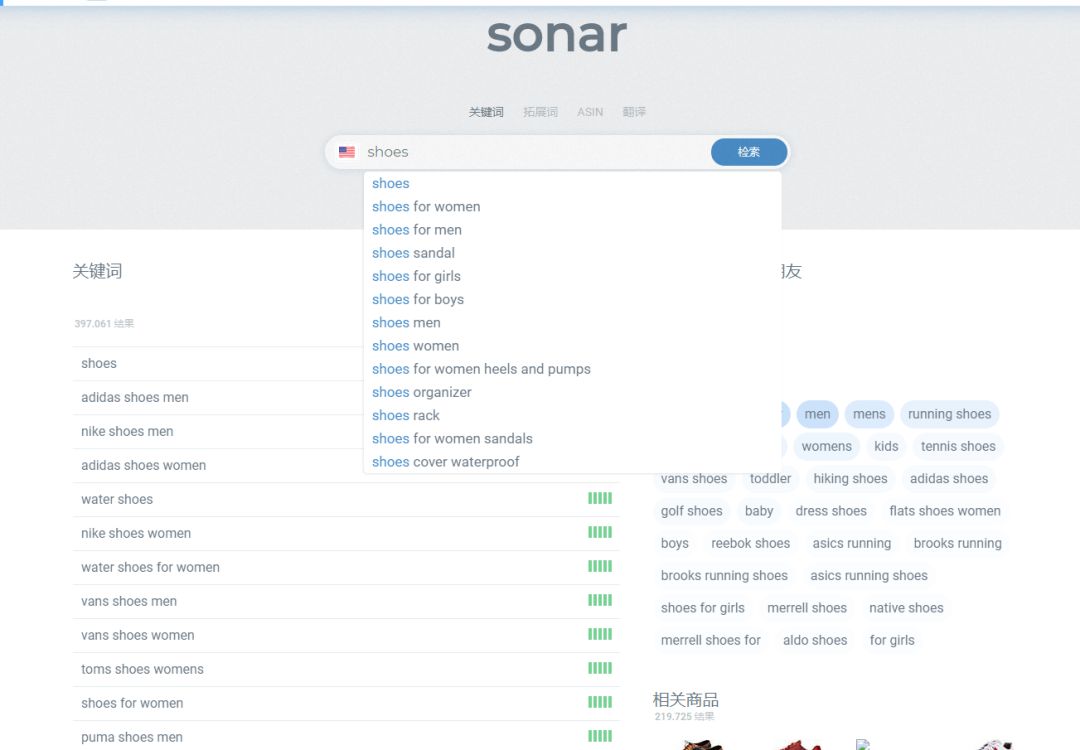Click volume indicator beside 'vans shoes men'
The height and width of the screenshot is (750, 1080).
[x=600, y=601]
